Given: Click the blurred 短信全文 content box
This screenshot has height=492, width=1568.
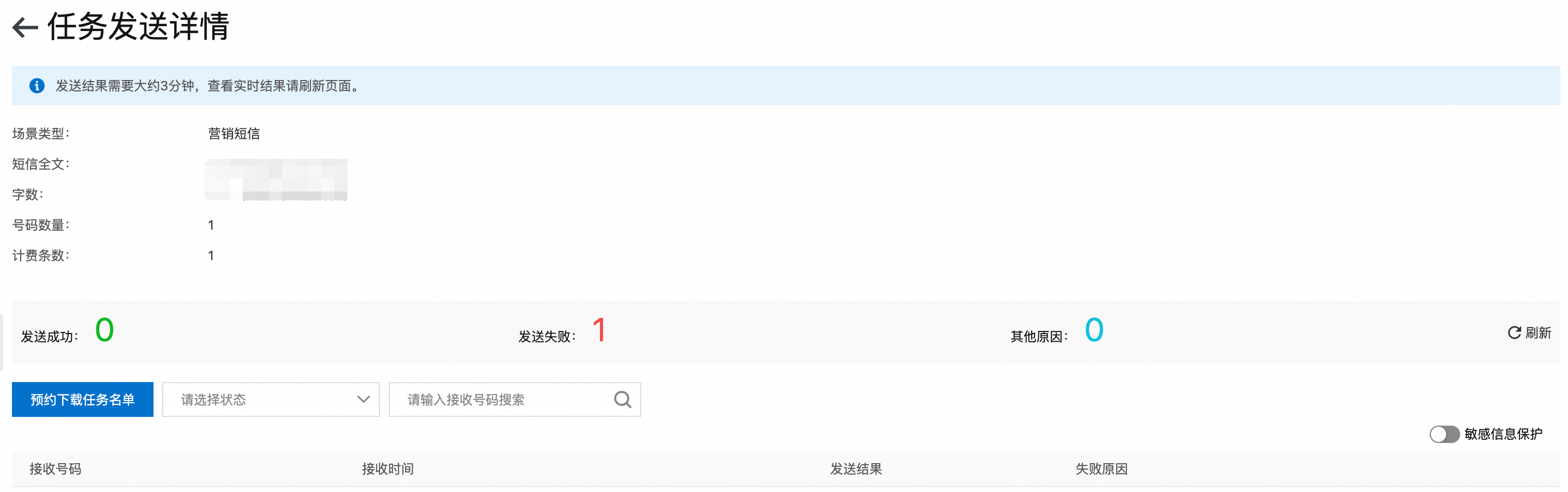Looking at the screenshot, I should click(275, 180).
